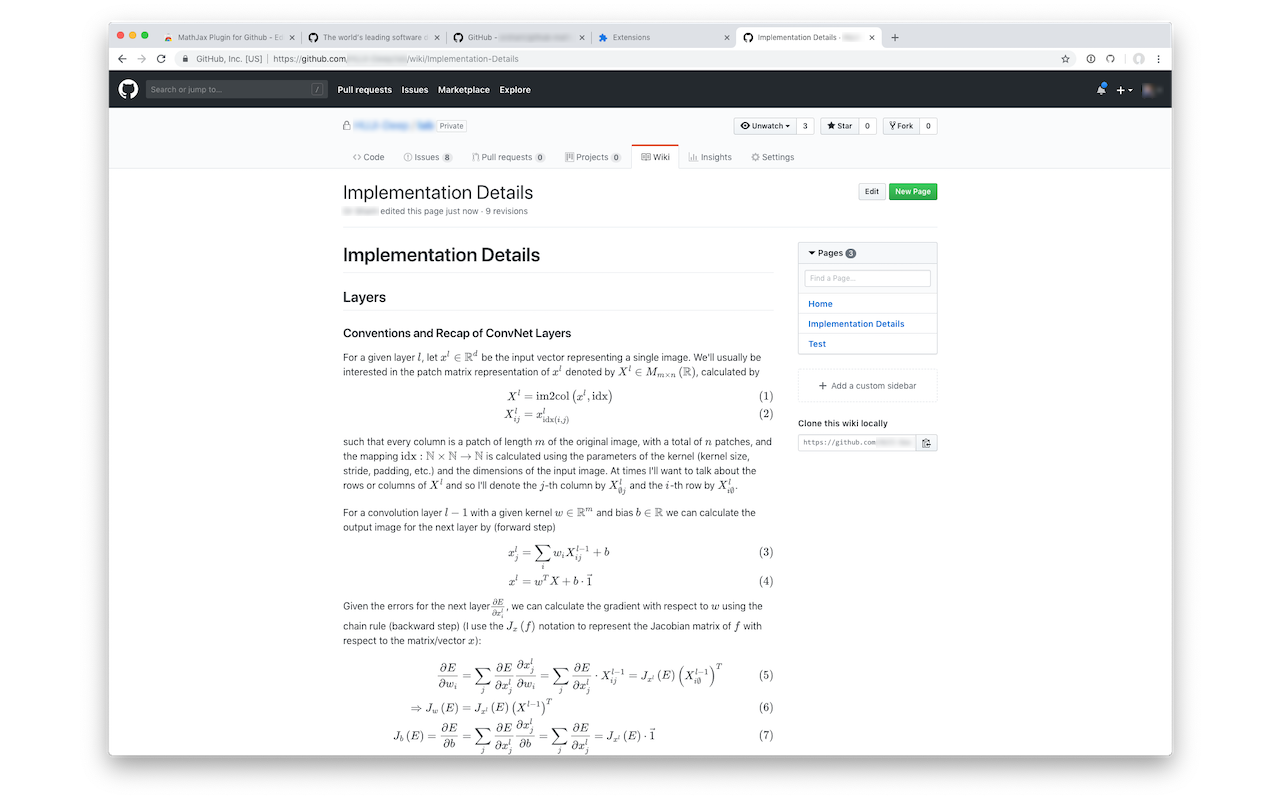The width and height of the screenshot is (1280, 800).
Task: Select the Wiki tab
Action: (x=655, y=157)
